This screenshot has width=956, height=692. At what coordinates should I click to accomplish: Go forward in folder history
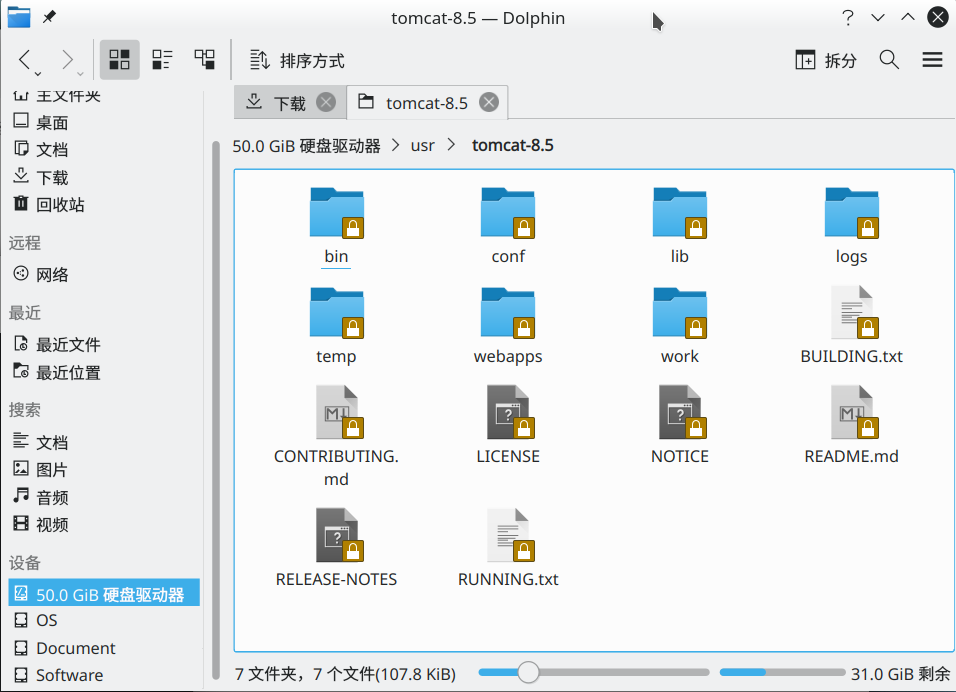(x=67, y=60)
